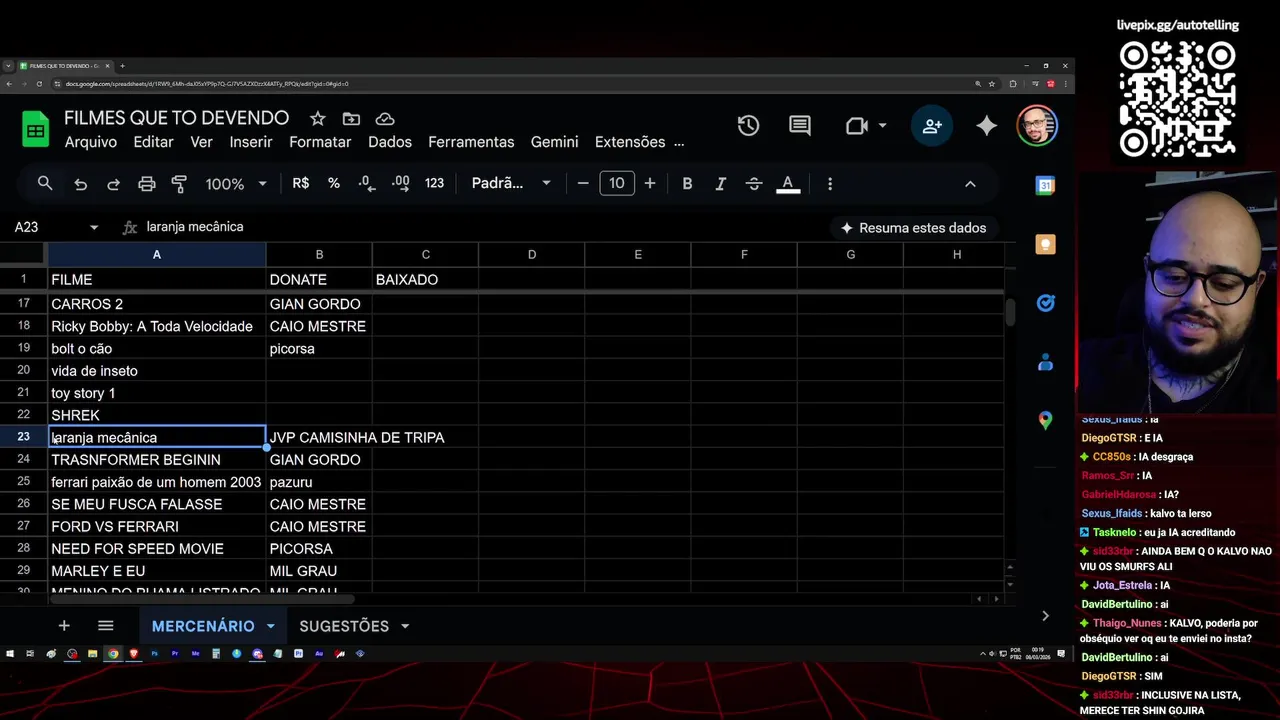Image resolution: width=1280 pixels, height=720 pixels.
Task: Collapse the menus with the chevron up
Action: (x=970, y=184)
